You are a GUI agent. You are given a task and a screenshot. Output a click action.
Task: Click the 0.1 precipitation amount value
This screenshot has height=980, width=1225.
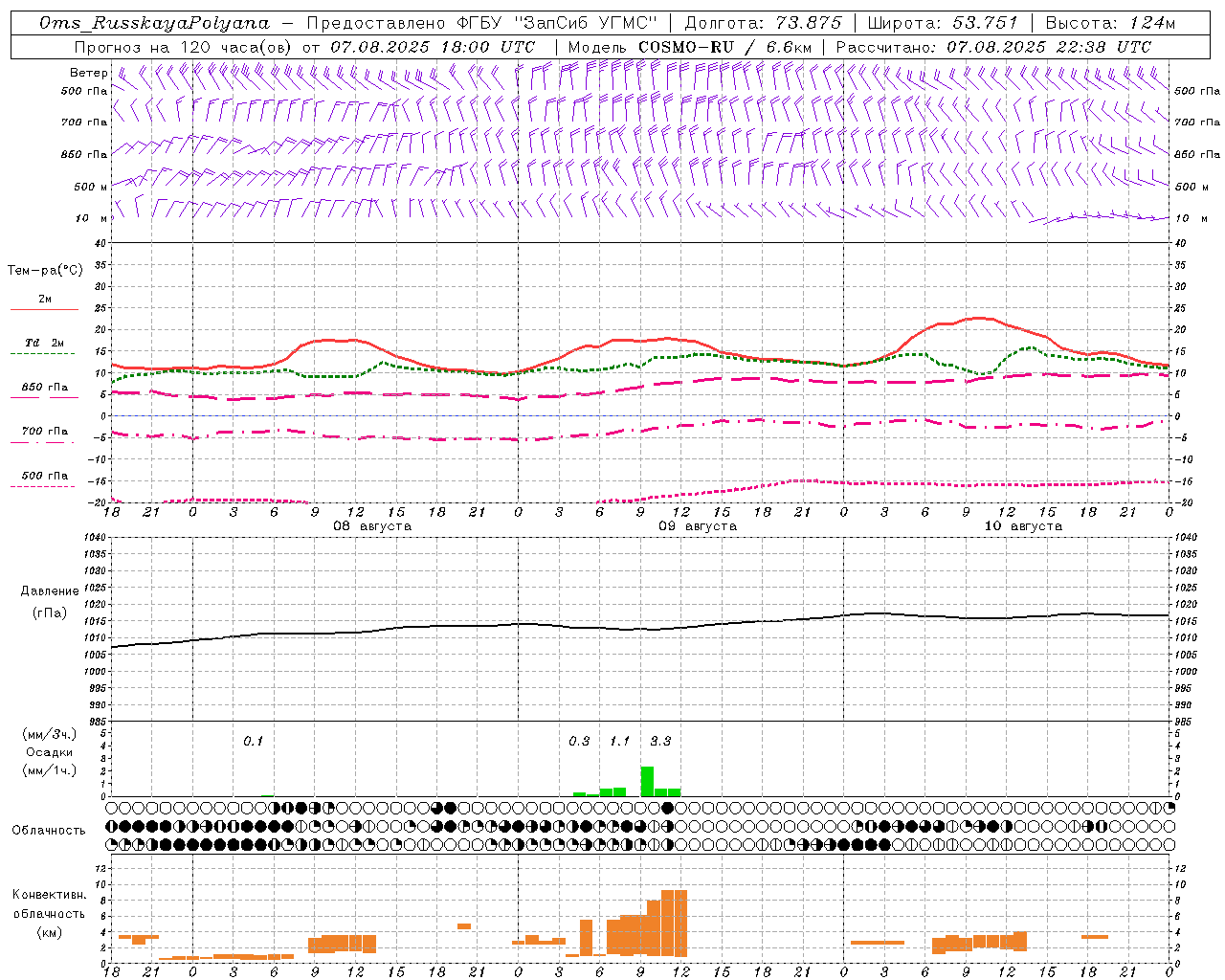click(253, 742)
